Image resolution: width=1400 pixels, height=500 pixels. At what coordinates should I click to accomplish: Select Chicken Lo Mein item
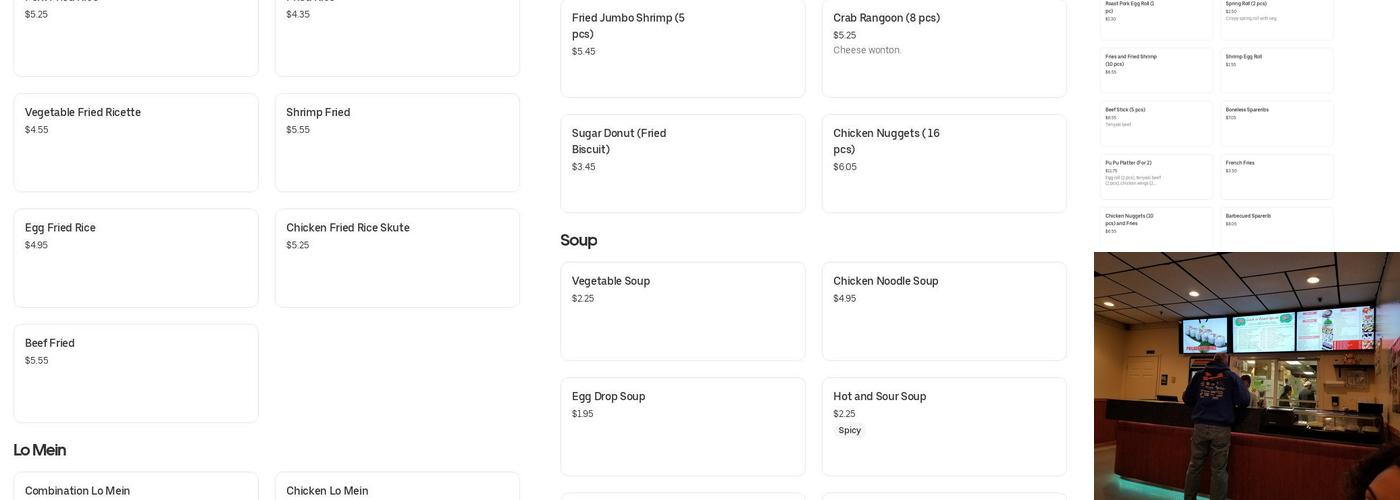pos(397,488)
